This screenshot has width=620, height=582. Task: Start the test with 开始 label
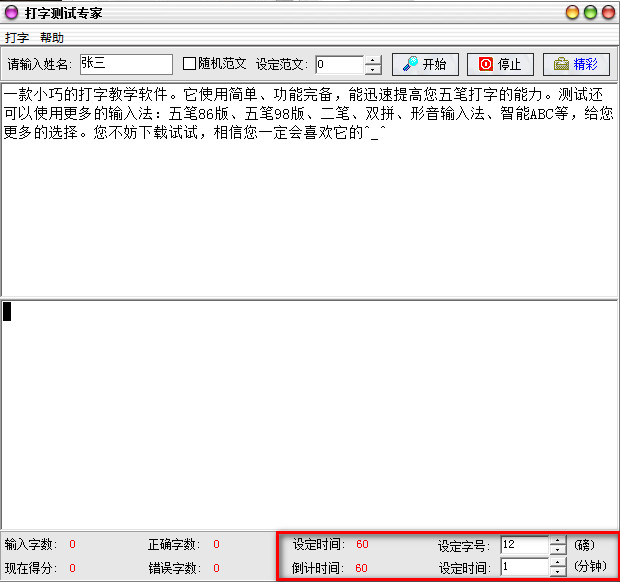pos(434,64)
